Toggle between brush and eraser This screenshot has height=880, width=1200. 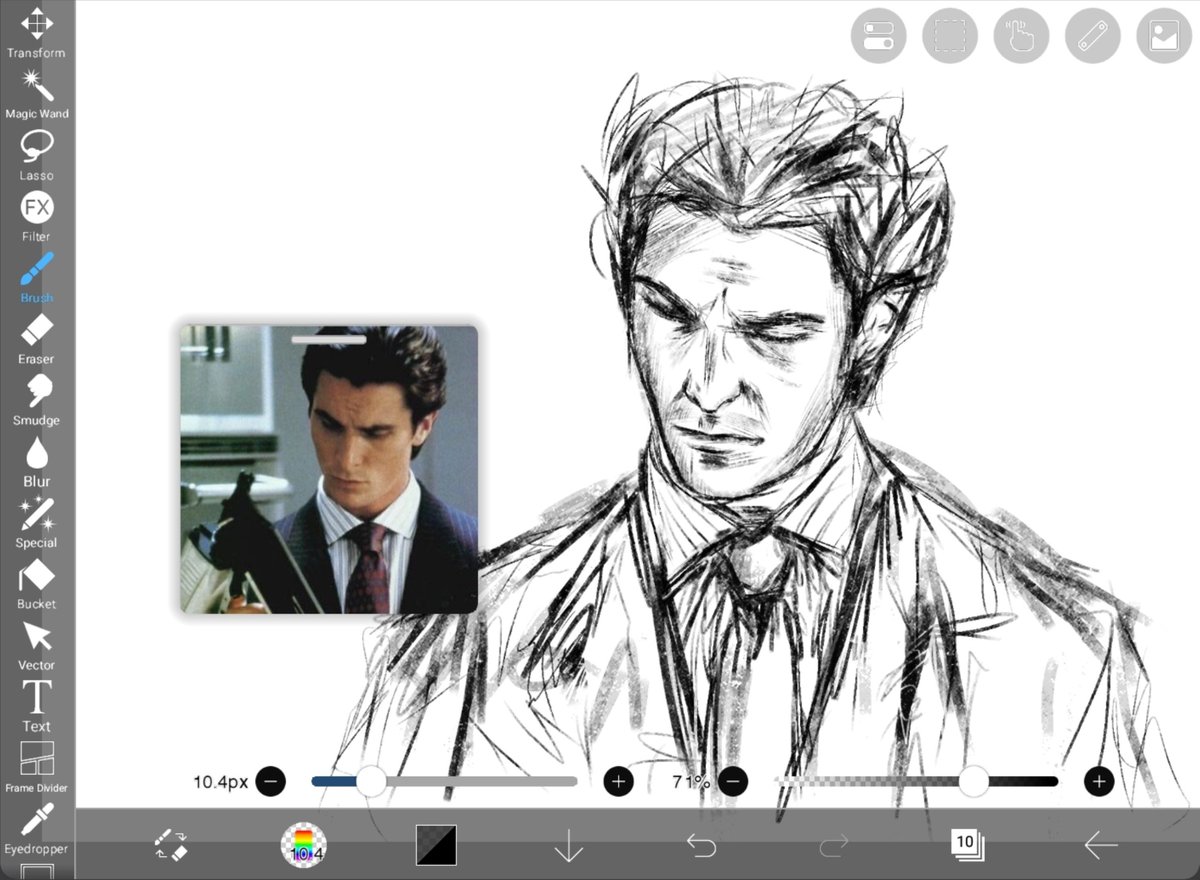click(x=170, y=845)
